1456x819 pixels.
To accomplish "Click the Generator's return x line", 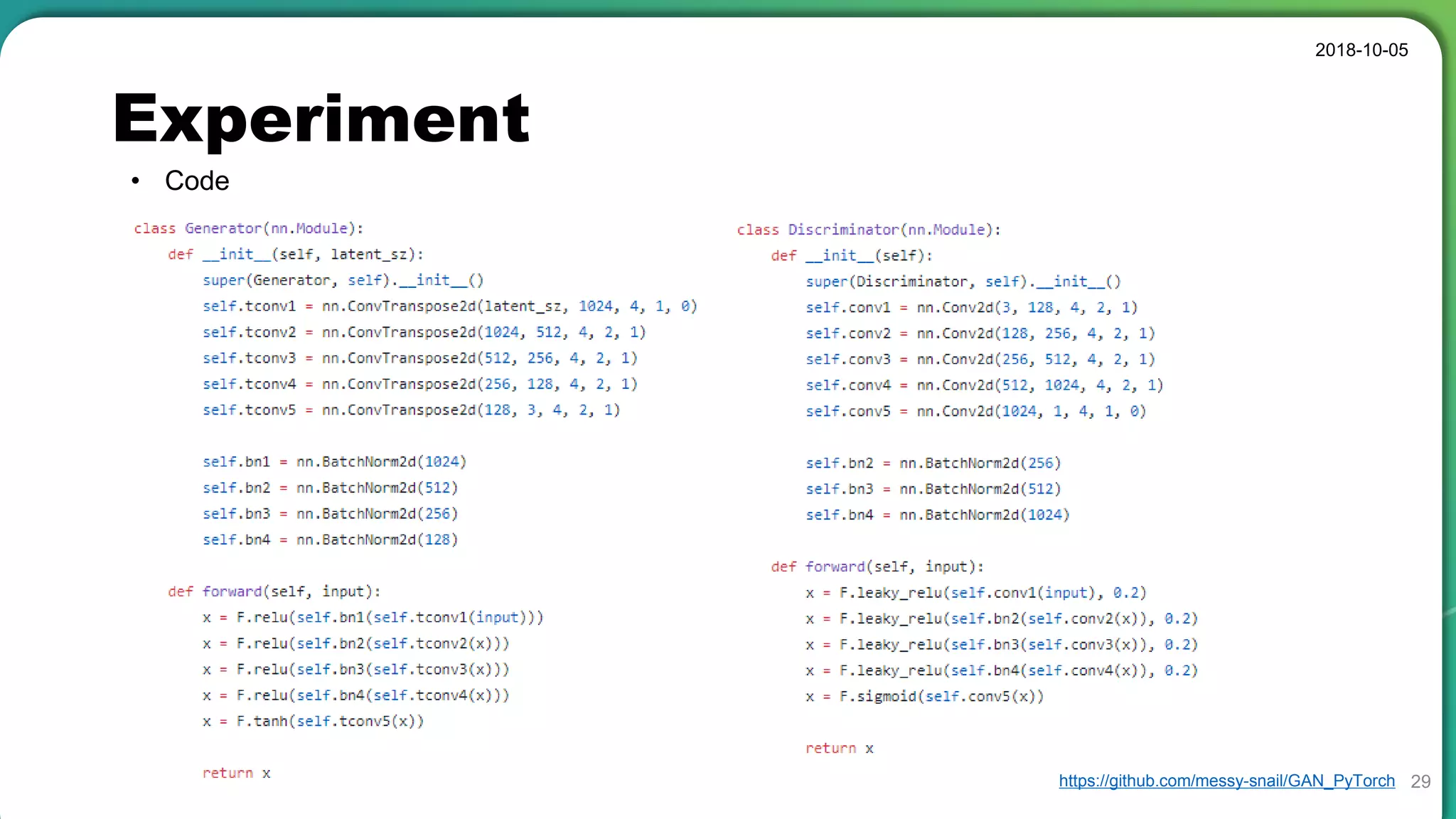I will tap(236, 773).
